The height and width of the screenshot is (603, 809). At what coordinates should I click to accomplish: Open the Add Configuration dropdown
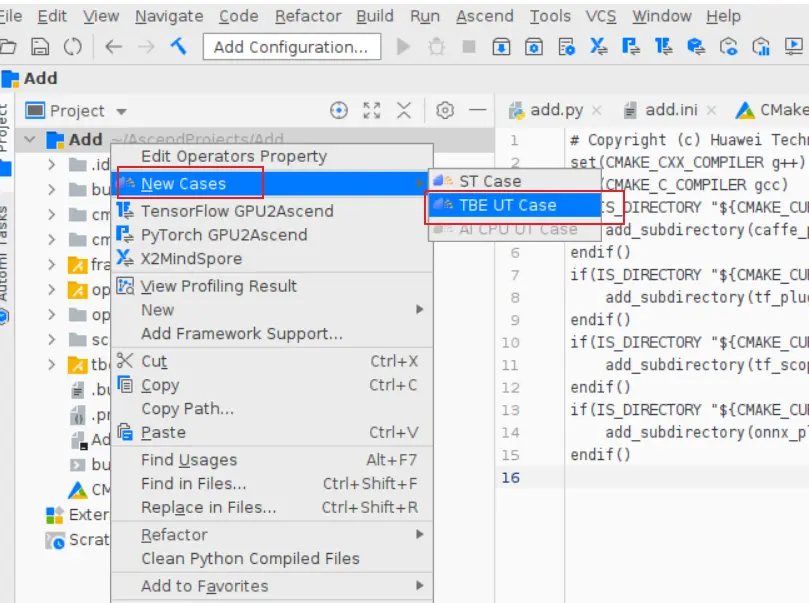(x=292, y=47)
